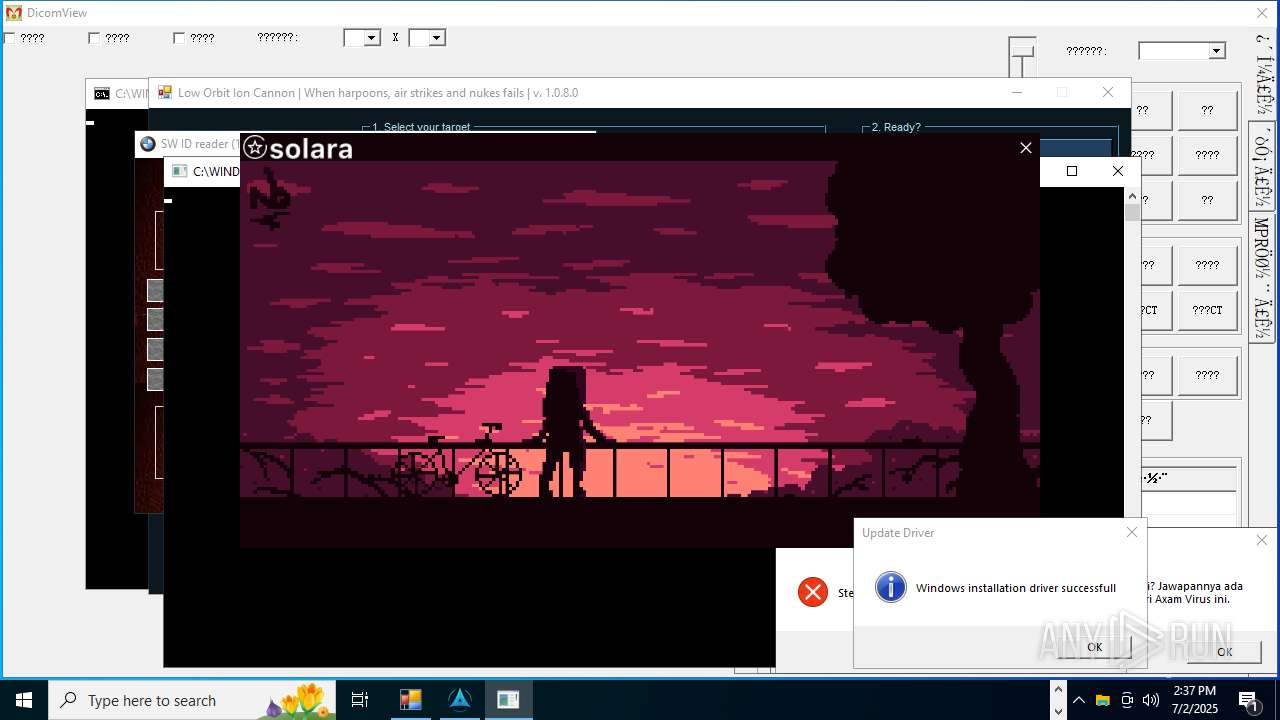Open the notification center icon
Viewport: 1280px width, 720px height.
1248,700
